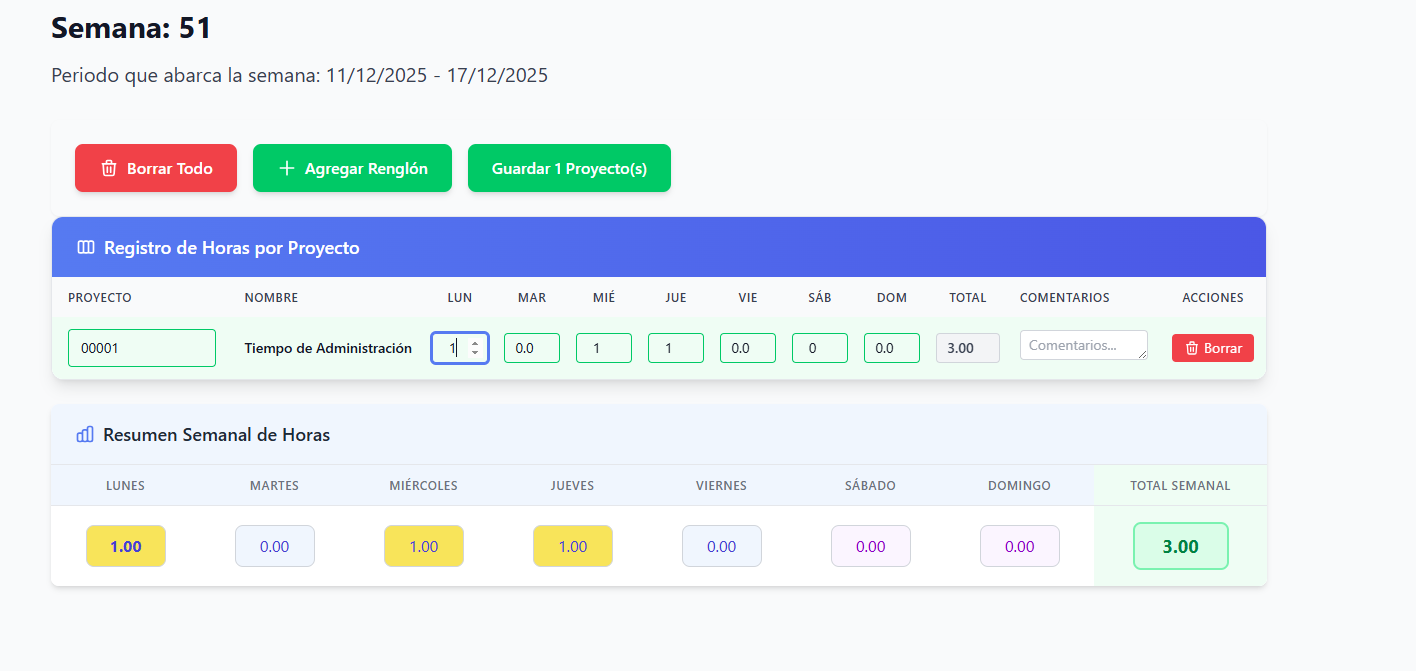The image size is (1416, 671).
Task: Select the JUE hours input
Action: [x=675, y=348]
